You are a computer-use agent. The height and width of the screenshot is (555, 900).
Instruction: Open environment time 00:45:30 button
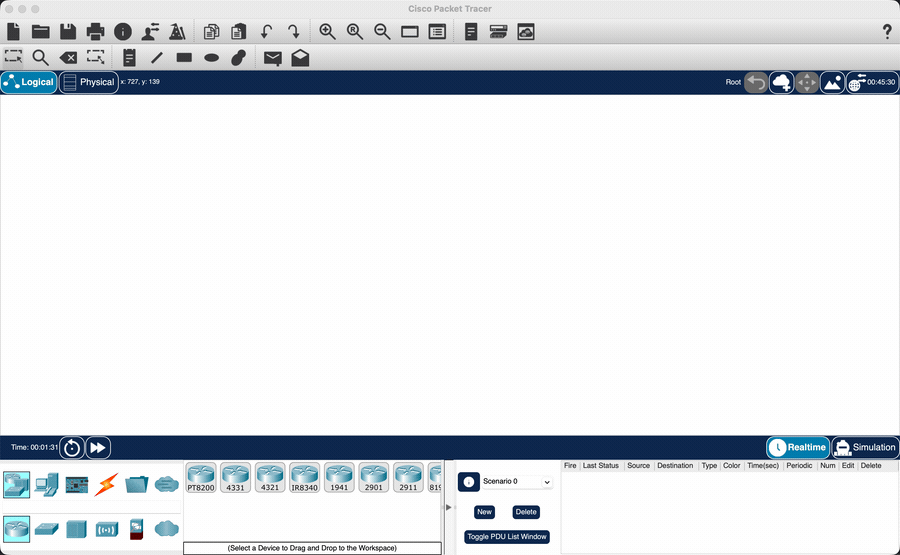pos(872,82)
